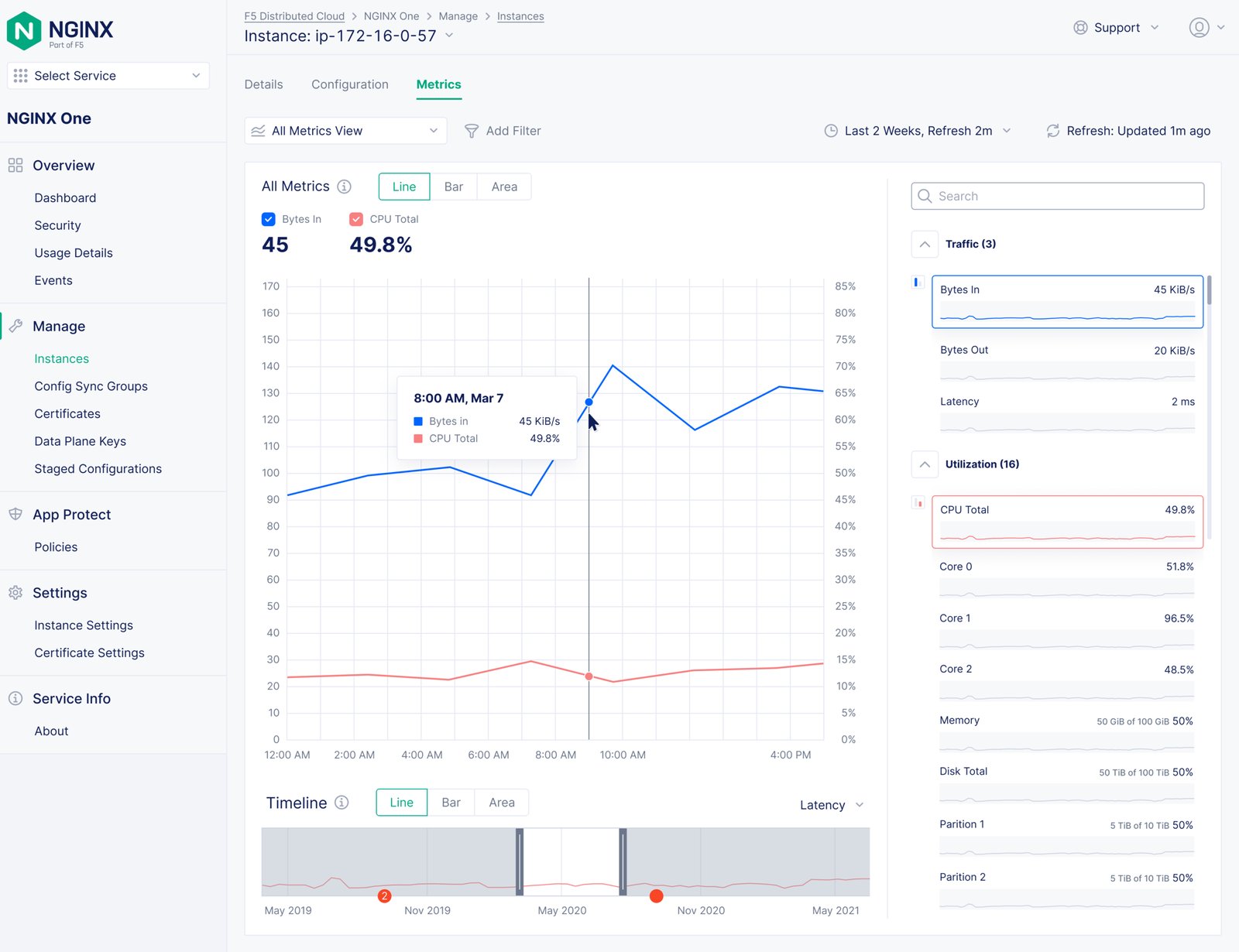Uncheck the Bytes In checkbox
The height and width of the screenshot is (952, 1239).
(269, 219)
